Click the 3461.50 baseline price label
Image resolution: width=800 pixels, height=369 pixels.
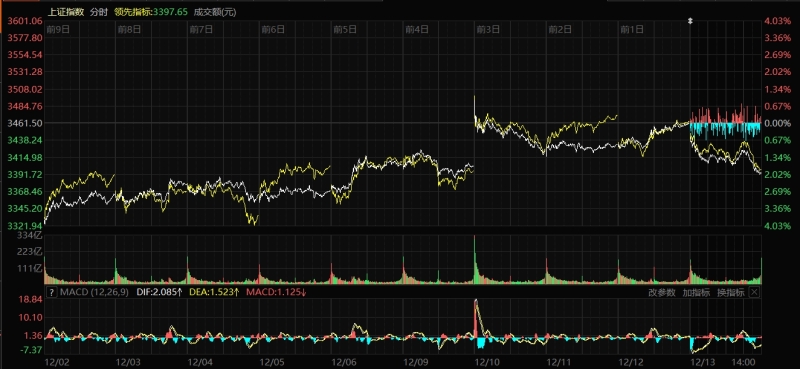pos(24,123)
